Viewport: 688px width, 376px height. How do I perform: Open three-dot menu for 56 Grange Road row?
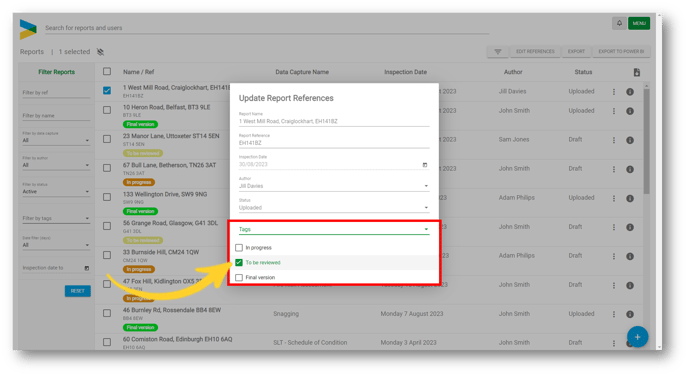(614, 227)
